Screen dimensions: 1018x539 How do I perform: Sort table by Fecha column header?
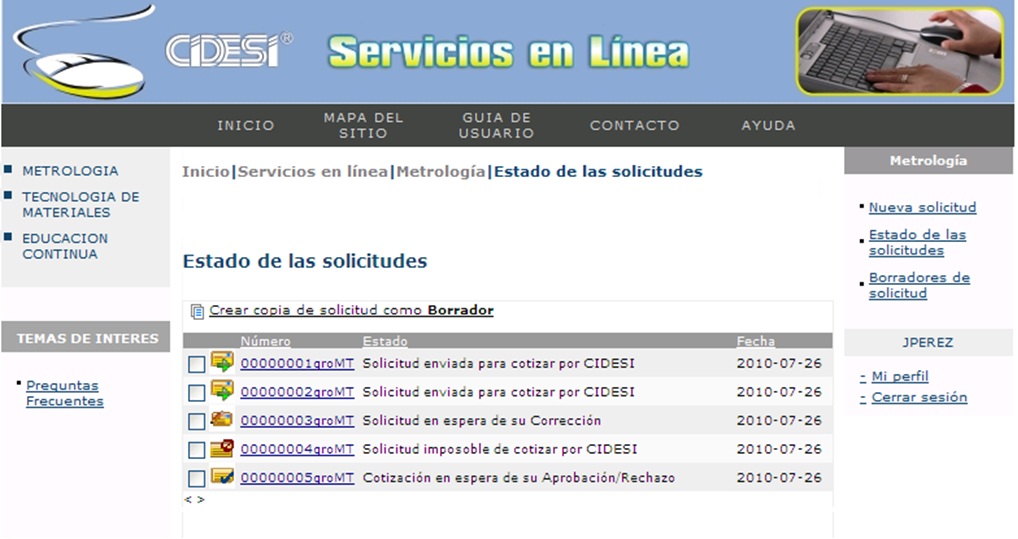[x=755, y=341]
